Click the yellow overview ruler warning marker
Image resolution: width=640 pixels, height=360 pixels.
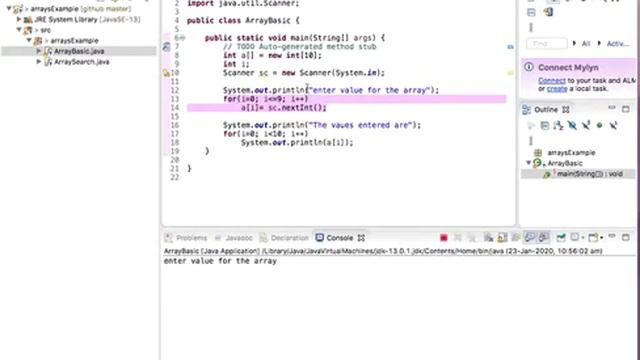tap(510, 73)
